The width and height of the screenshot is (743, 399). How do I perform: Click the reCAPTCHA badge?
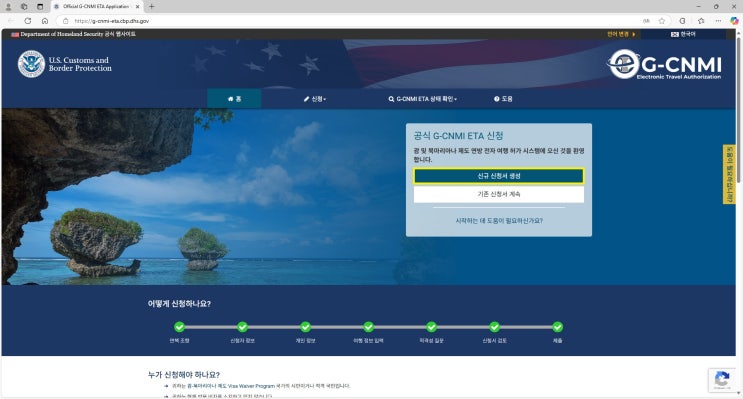(722, 380)
